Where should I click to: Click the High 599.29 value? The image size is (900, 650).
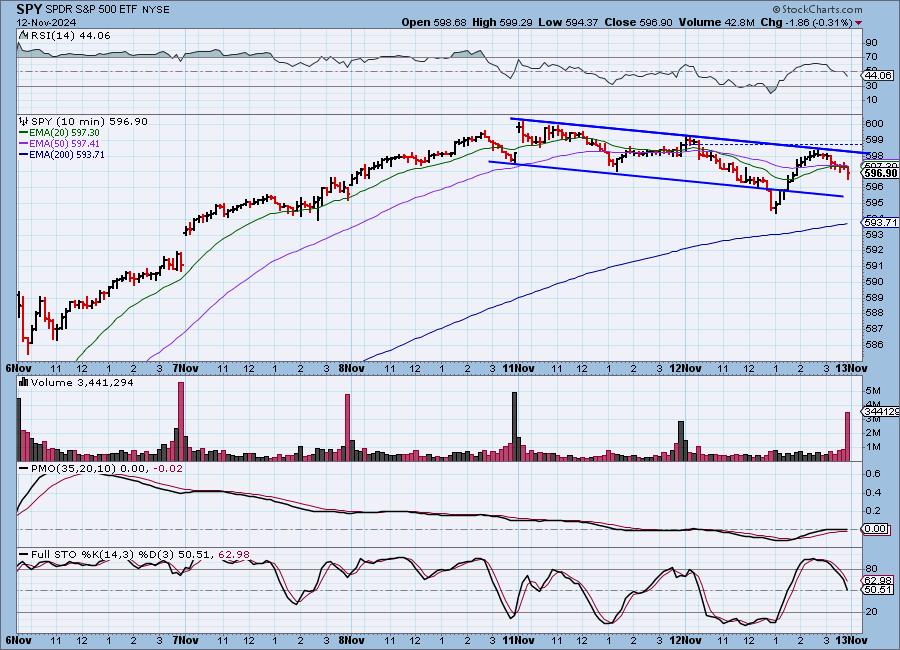pyautogui.click(x=502, y=22)
